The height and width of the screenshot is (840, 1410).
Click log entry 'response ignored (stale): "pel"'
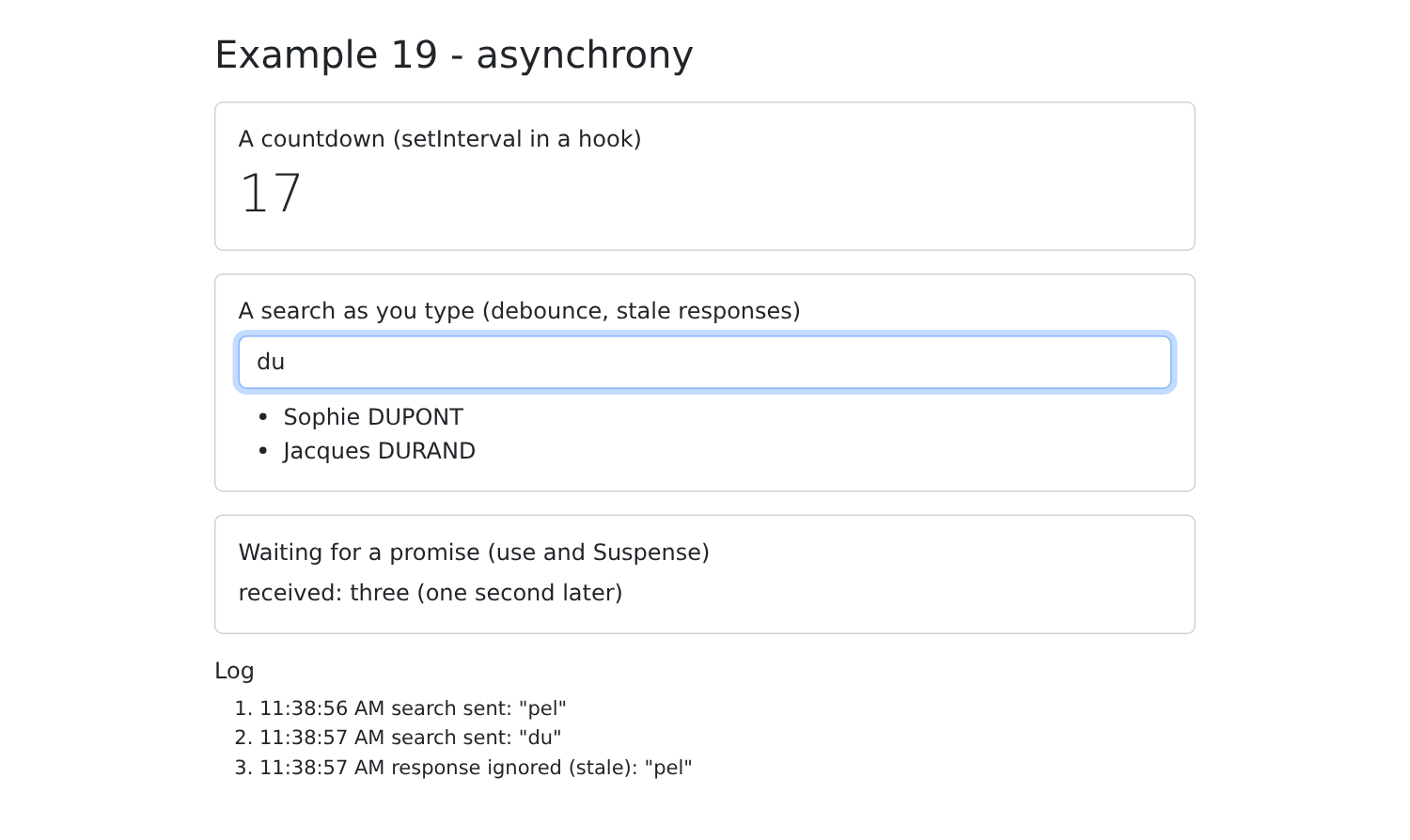tap(476, 768)
